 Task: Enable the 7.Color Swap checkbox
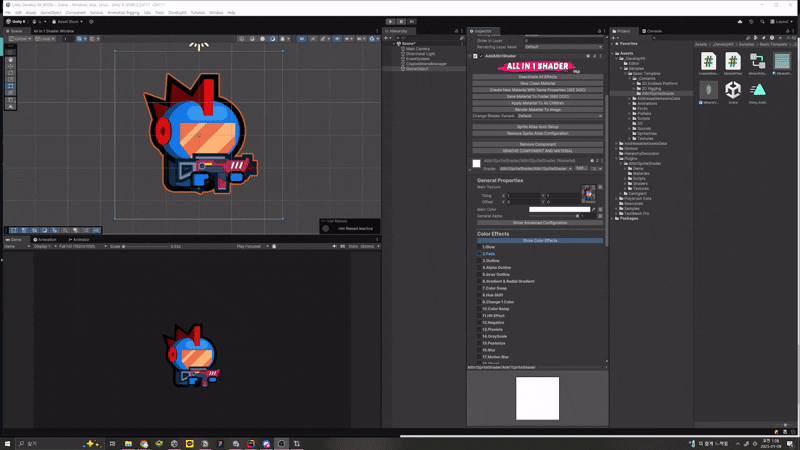[x=480, y=288]
